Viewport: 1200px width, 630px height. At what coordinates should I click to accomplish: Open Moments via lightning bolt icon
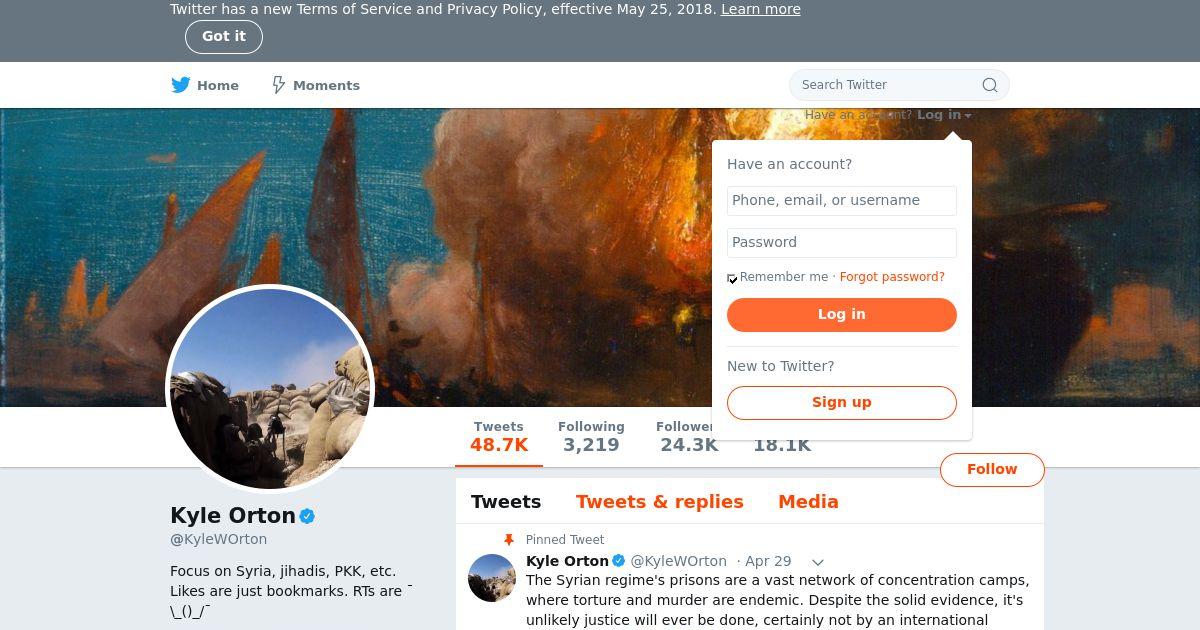pos(279,85)
